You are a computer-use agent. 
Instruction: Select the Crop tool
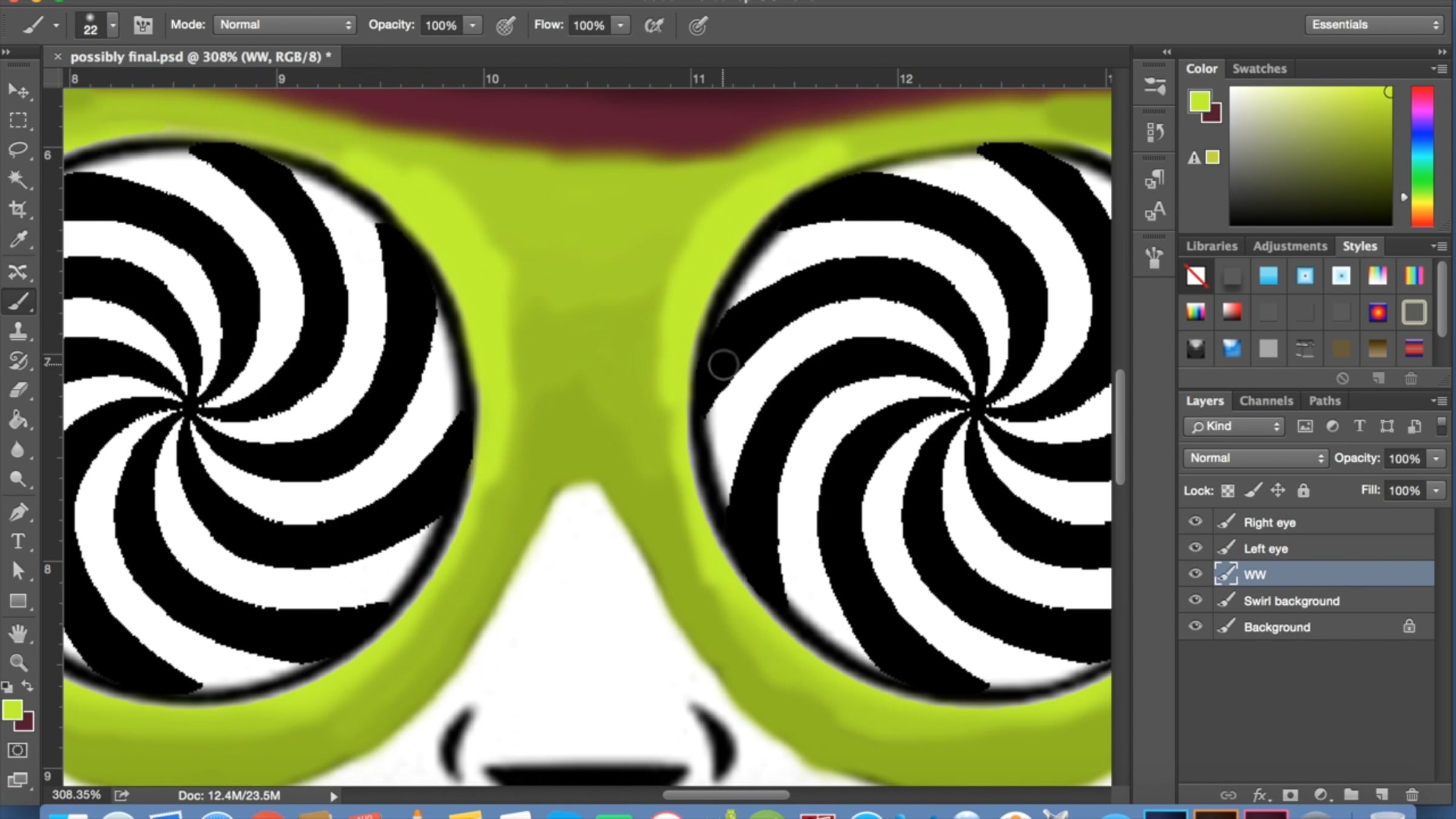(x=18, y=209)
